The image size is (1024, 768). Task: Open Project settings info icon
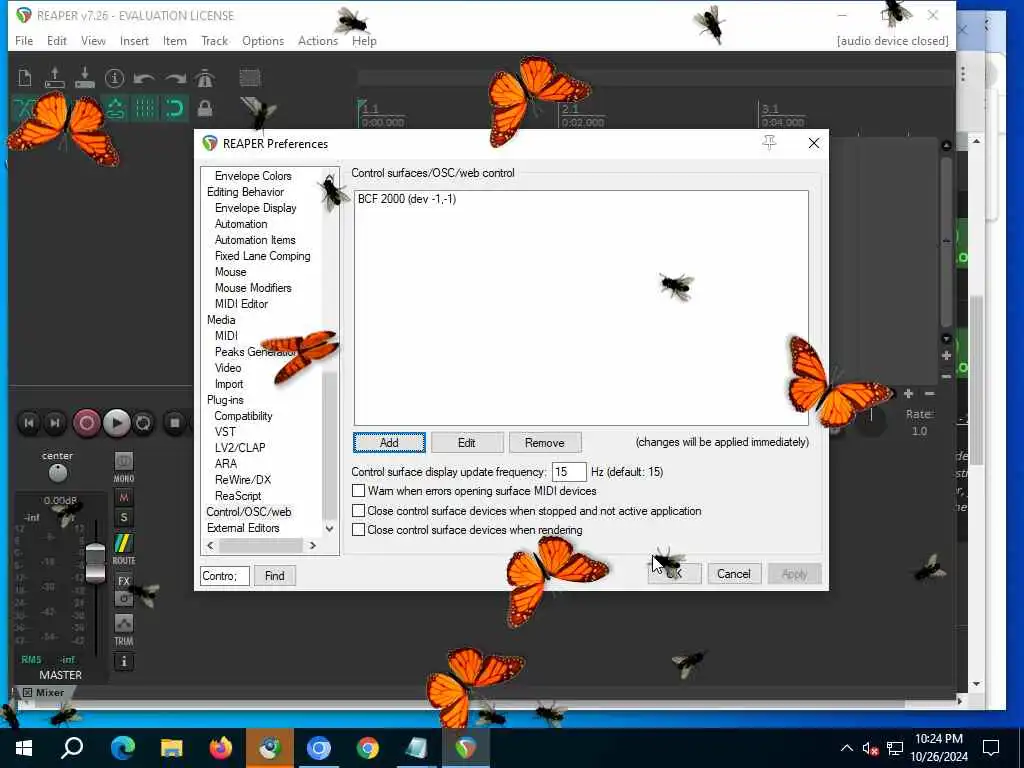(x=114, y=78)
